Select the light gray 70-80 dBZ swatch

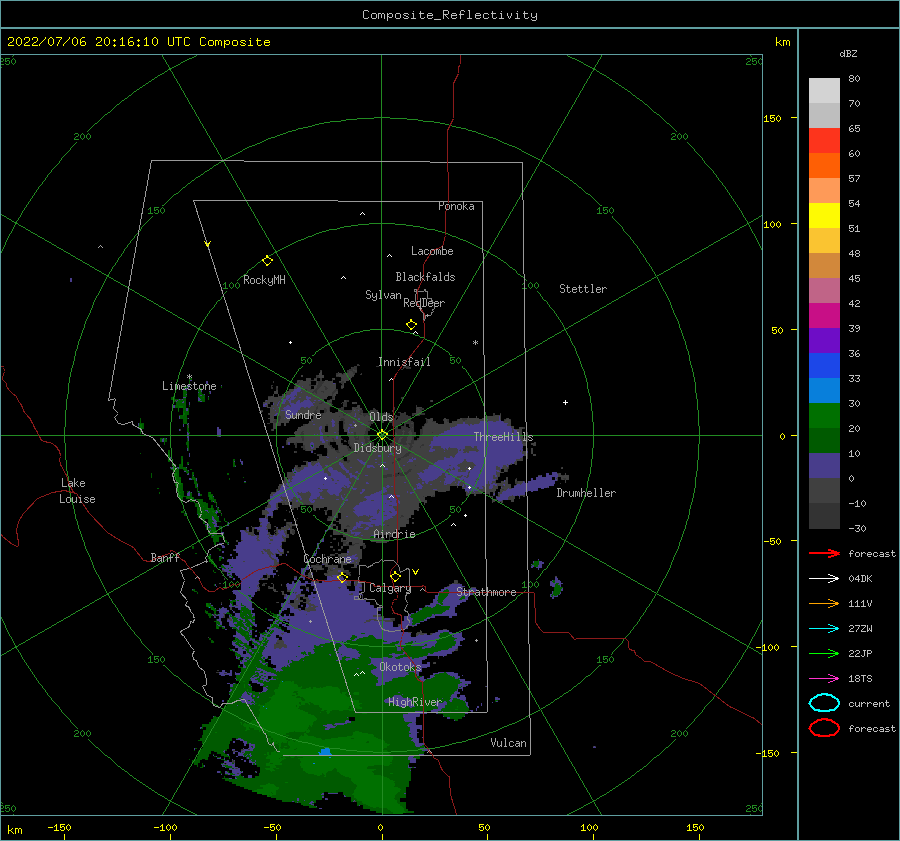(x=824, y=91)
